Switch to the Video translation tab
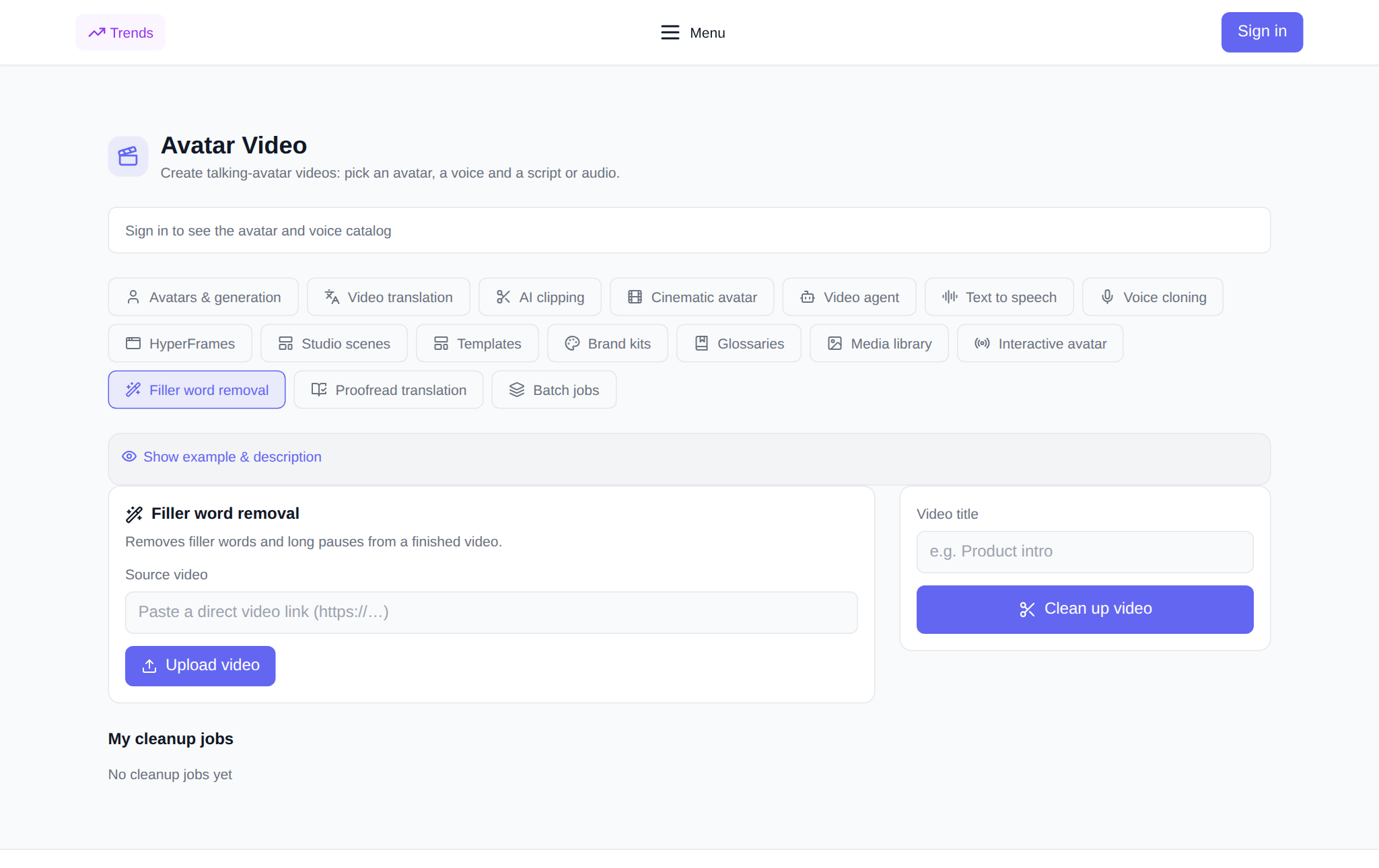Screen dimensions: 1379x868 tap(388, 297)
